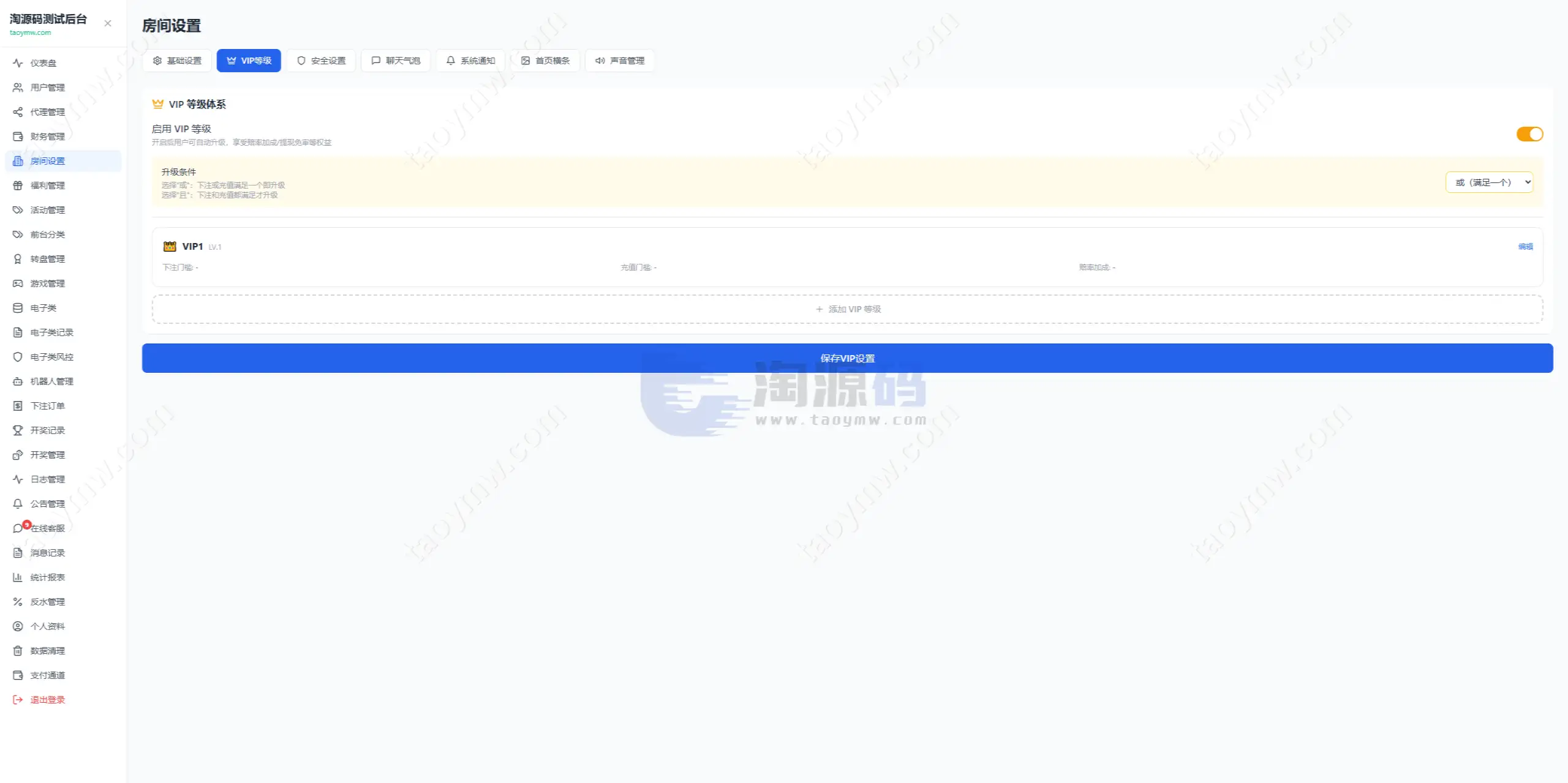Click the 淘源码测试后台 site title
The height and width of the screenshot is (783, 1568).
[48, 19]
